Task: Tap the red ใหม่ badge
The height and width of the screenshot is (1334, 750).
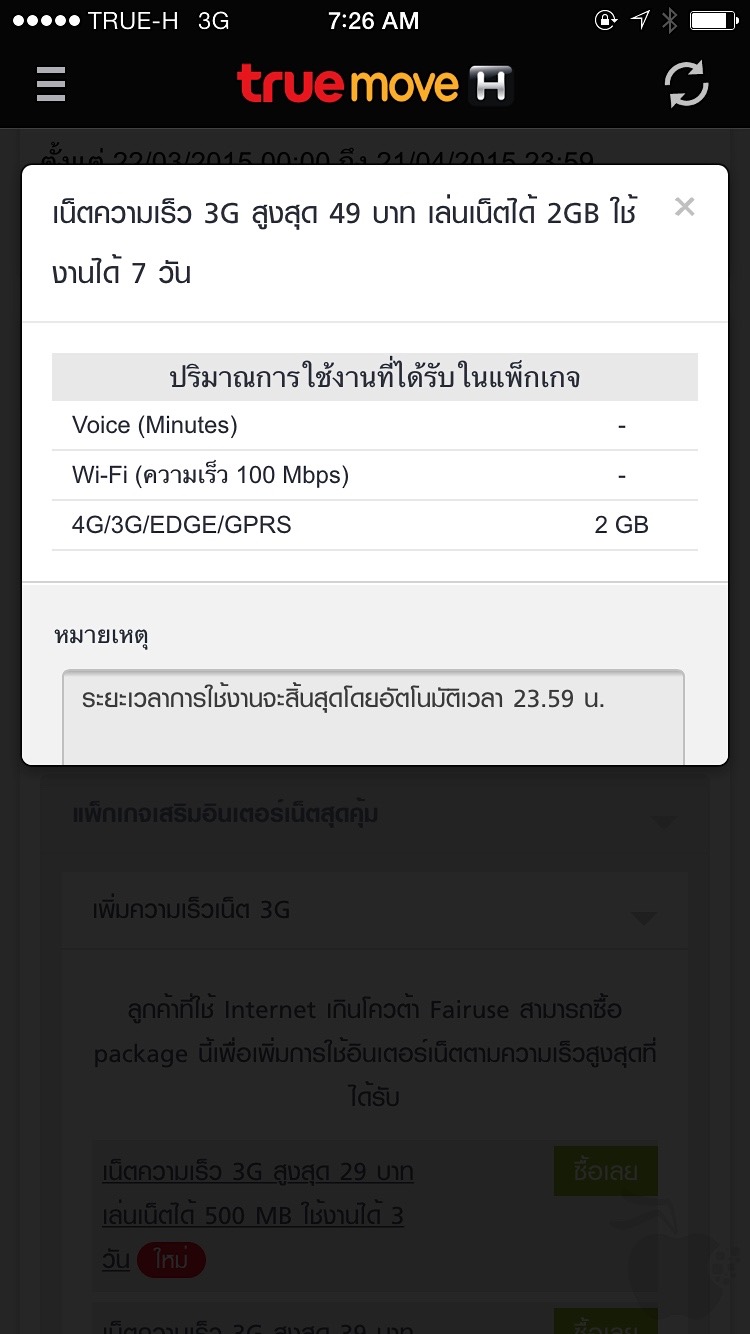Action: [171, 1261]
